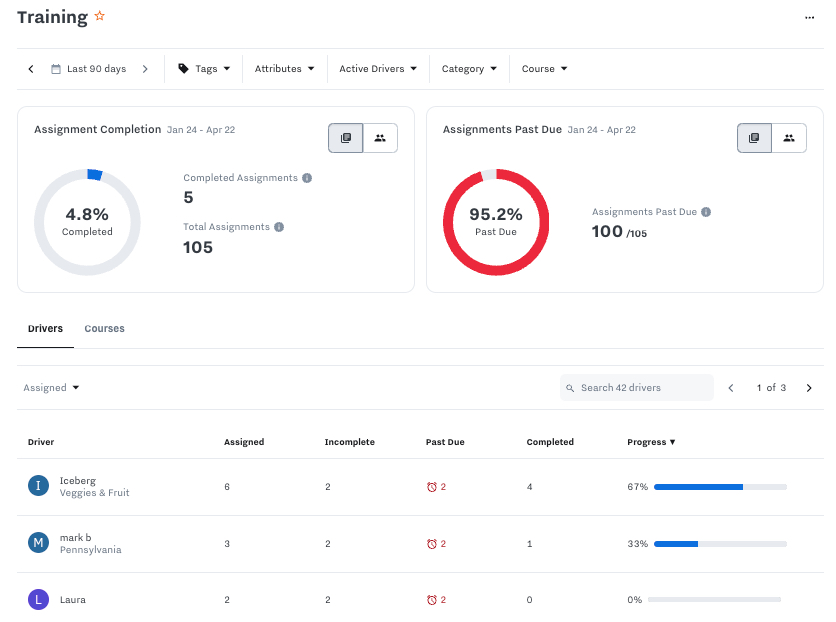Switch Assignment Completion to drivers view
This screenshot has width=836, height=622.
coord(380,138)
